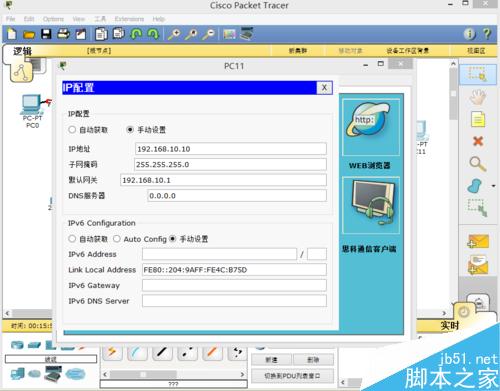Save with the floppy disk icon

tap(46, 34)
